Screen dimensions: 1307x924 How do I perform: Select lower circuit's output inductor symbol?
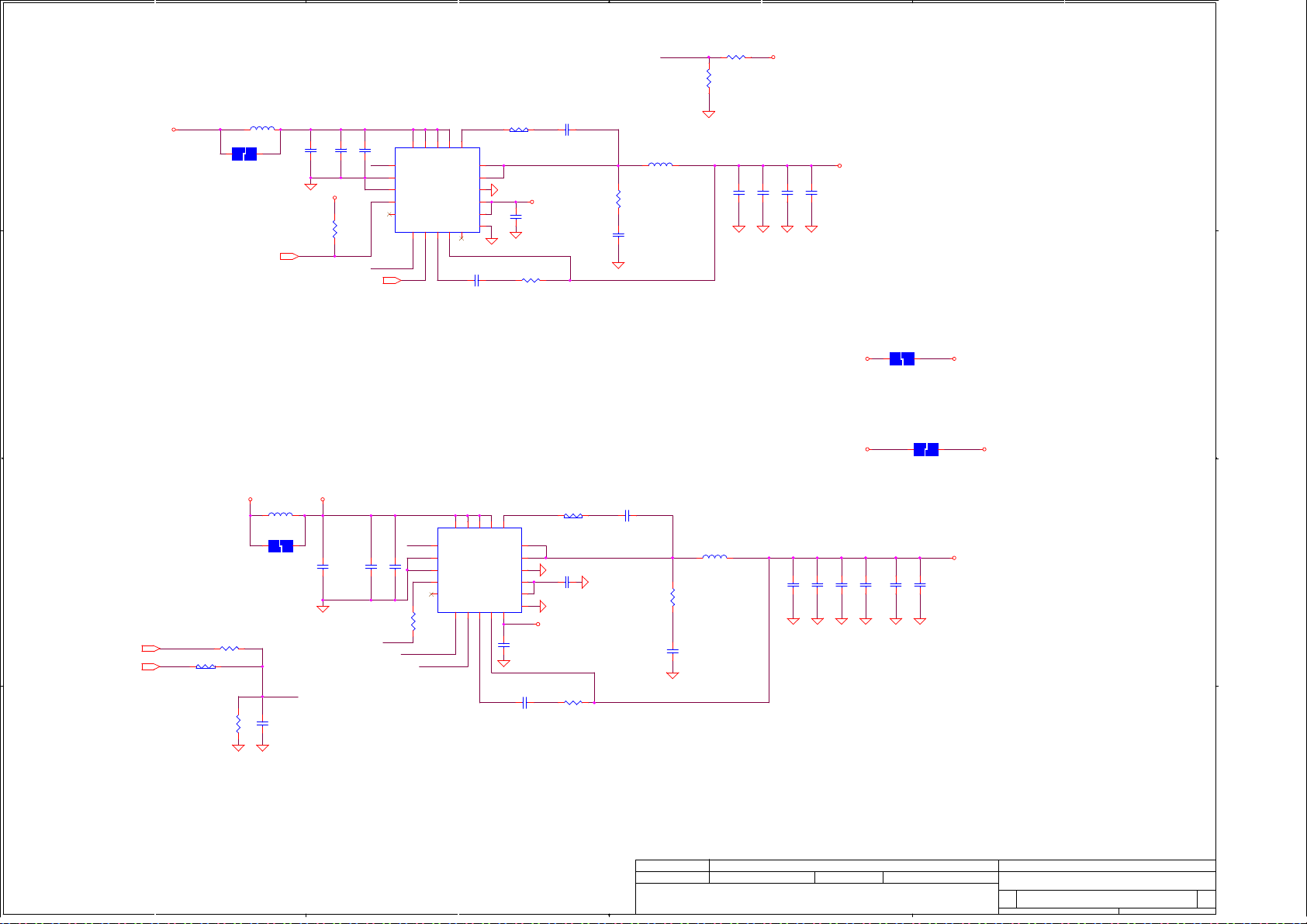(714, 556)
